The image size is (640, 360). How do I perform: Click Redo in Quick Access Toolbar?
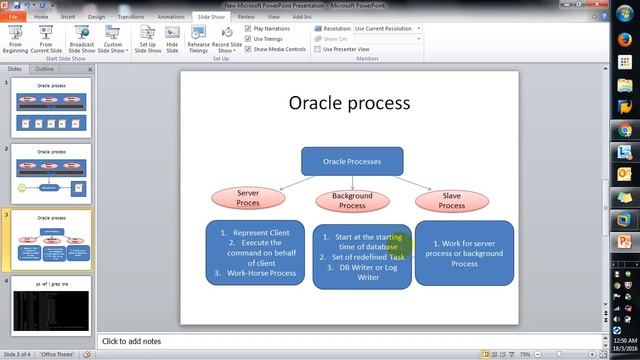click(x=42, y=5)
